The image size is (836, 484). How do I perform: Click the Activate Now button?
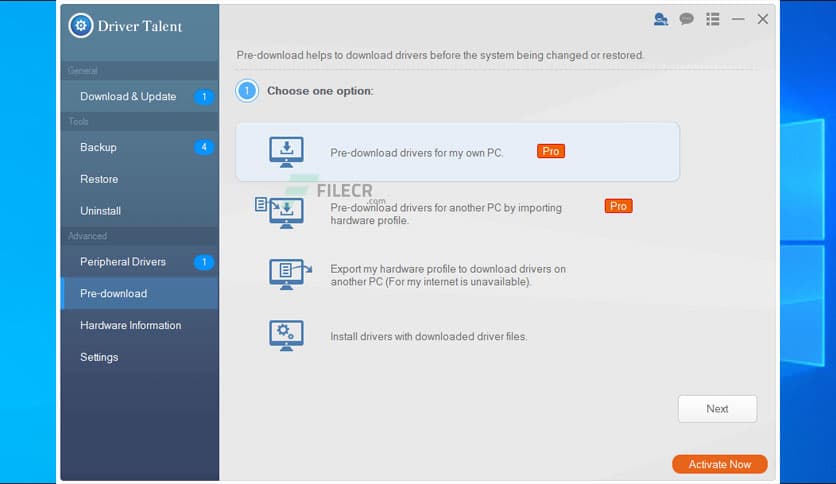pyautogui.click(x=720, y=464)
